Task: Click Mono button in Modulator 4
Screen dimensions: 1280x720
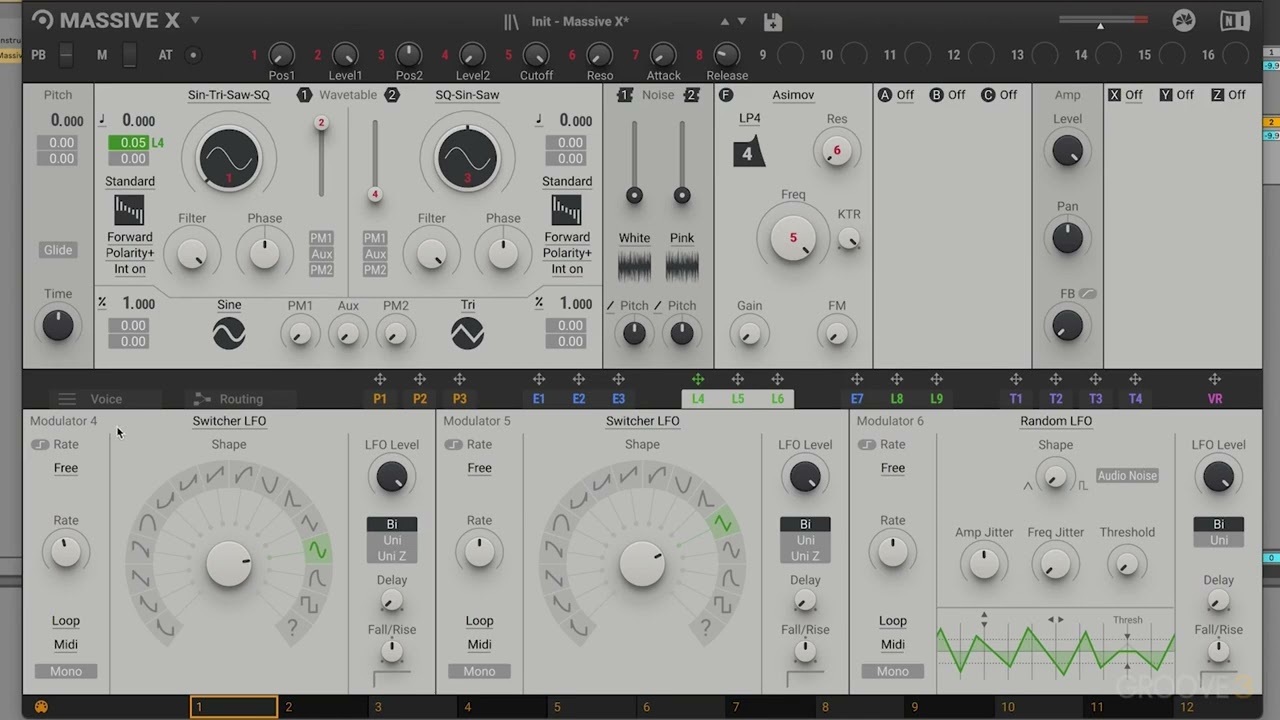Action: pos(66,671)
